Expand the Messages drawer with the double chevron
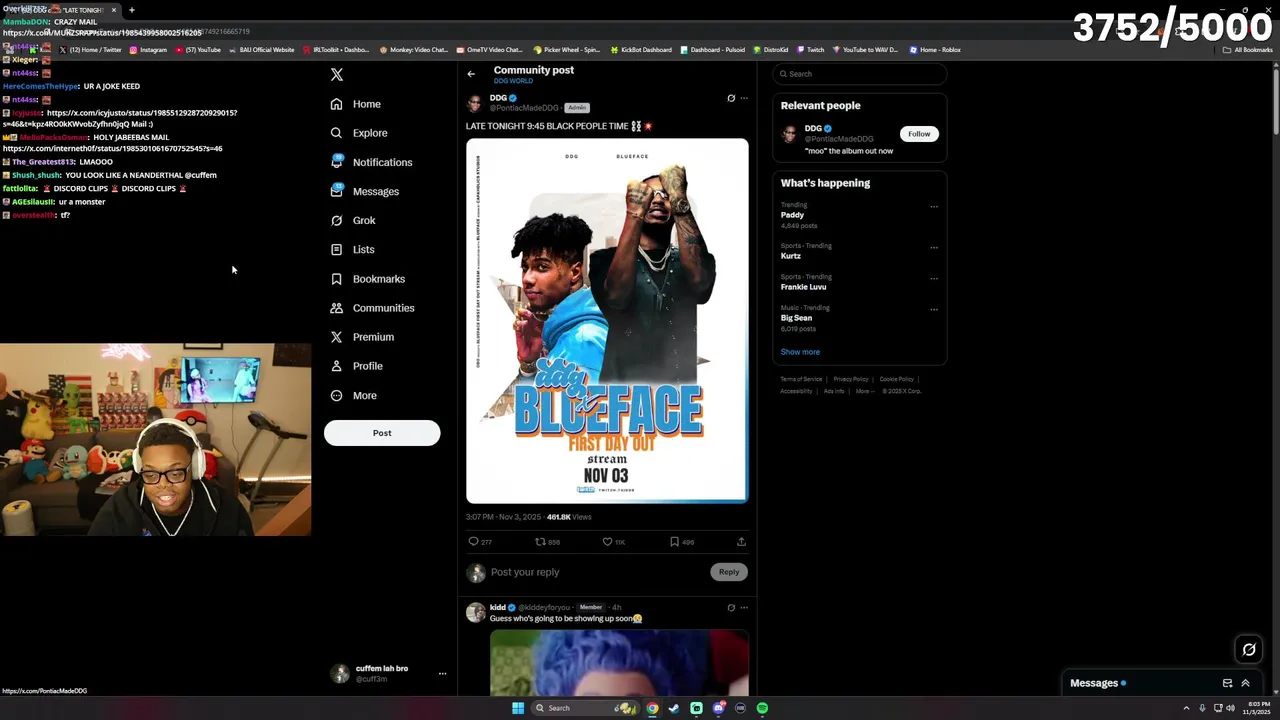Screen dimensions: 1280x720 (1245, 683)
